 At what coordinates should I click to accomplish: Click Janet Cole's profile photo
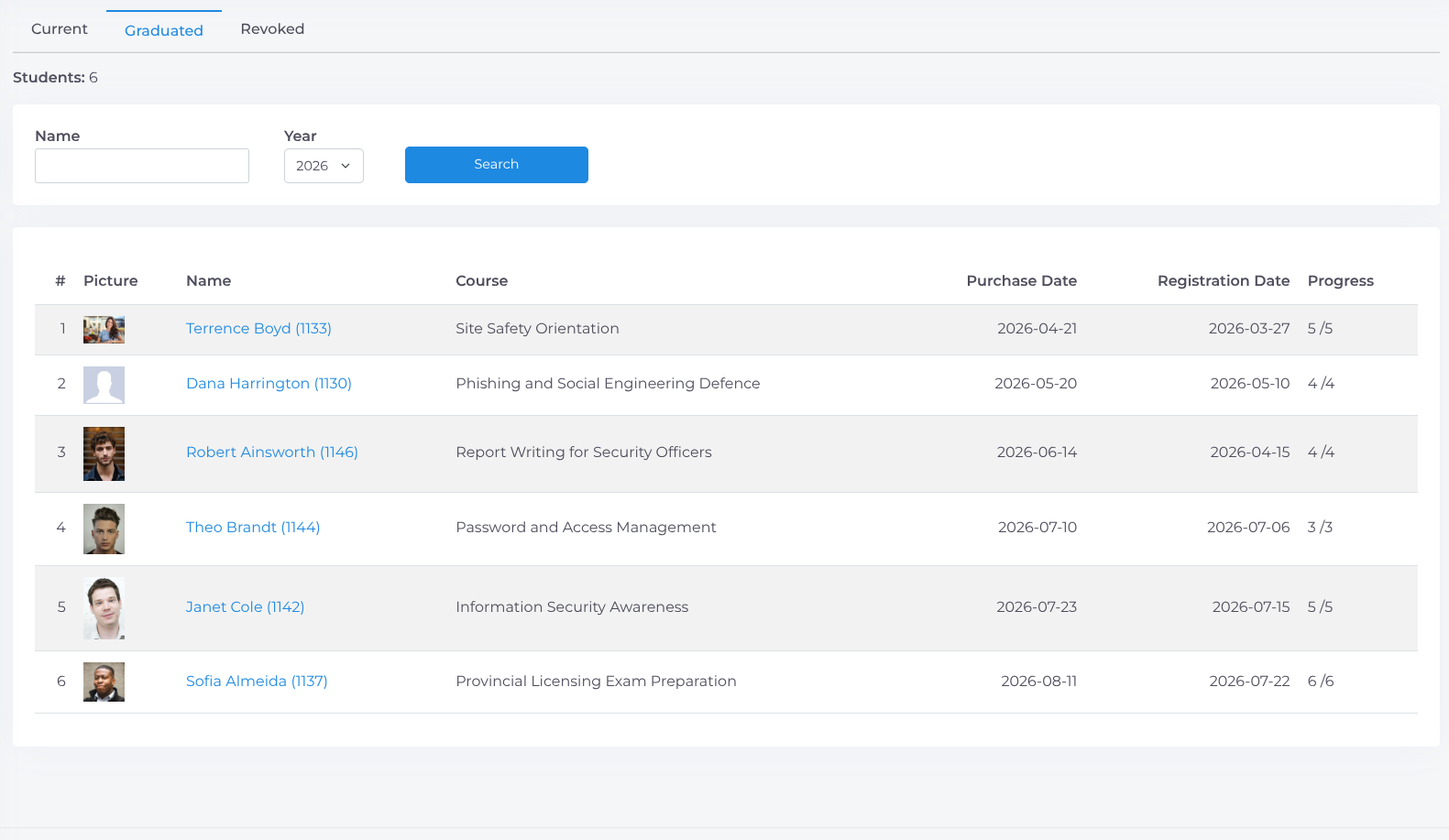pos(104,608)
